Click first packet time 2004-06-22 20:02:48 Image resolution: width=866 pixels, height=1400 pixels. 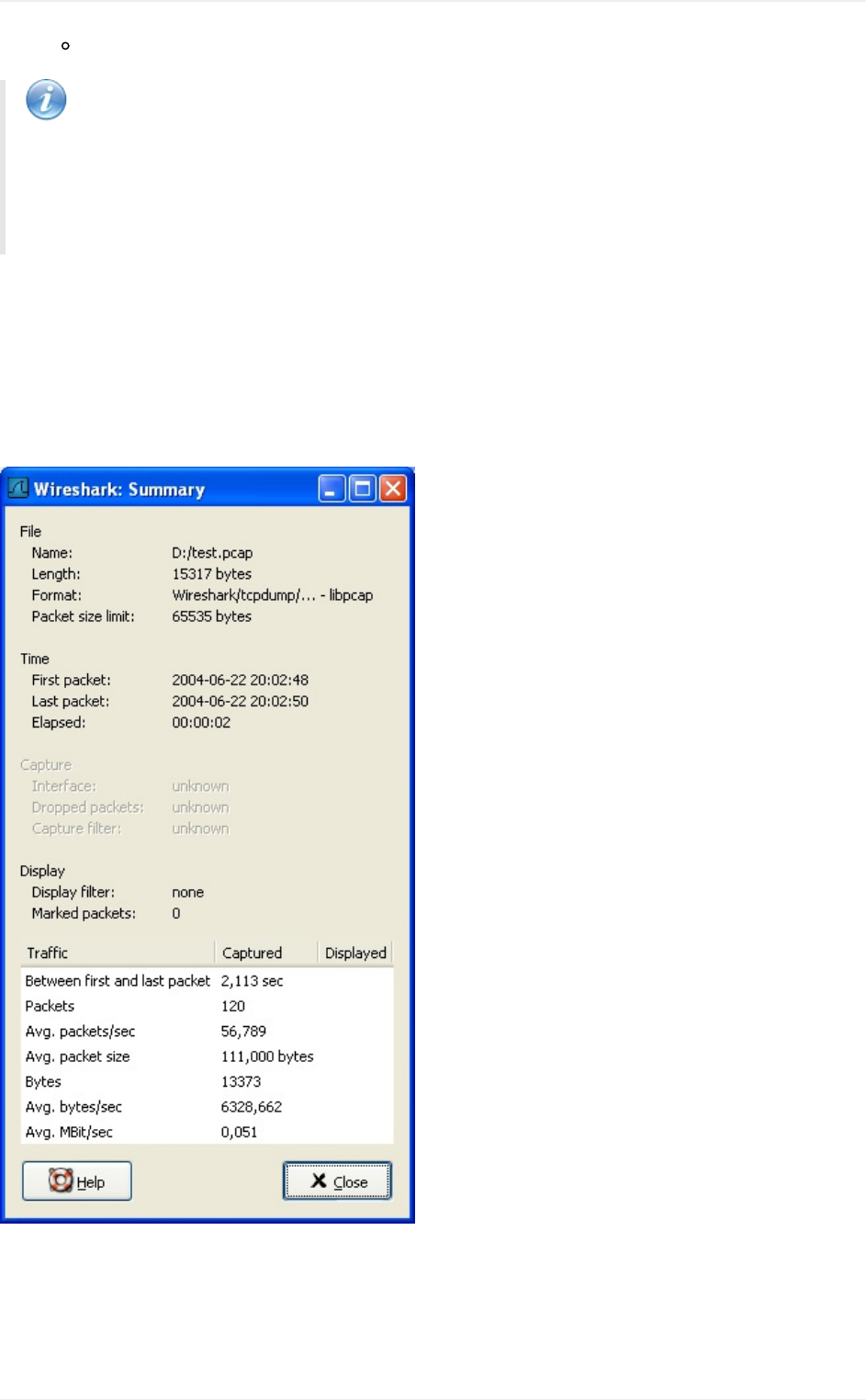point(241,680)
